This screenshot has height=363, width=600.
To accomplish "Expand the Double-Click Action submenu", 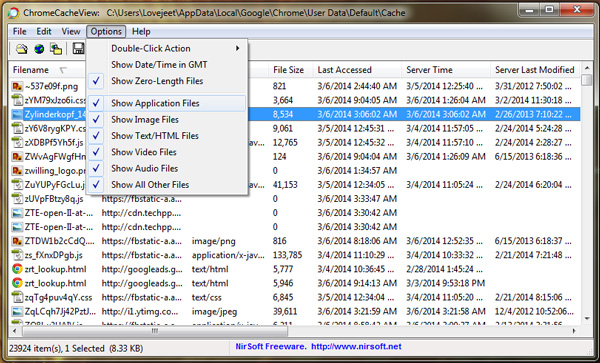I will tap(167, 49).
